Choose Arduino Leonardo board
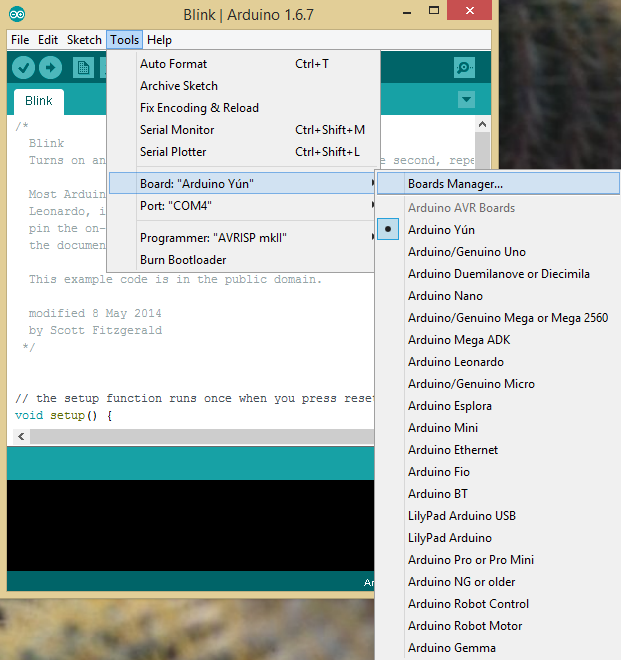The image size is (621, 660). pos(498,362)
